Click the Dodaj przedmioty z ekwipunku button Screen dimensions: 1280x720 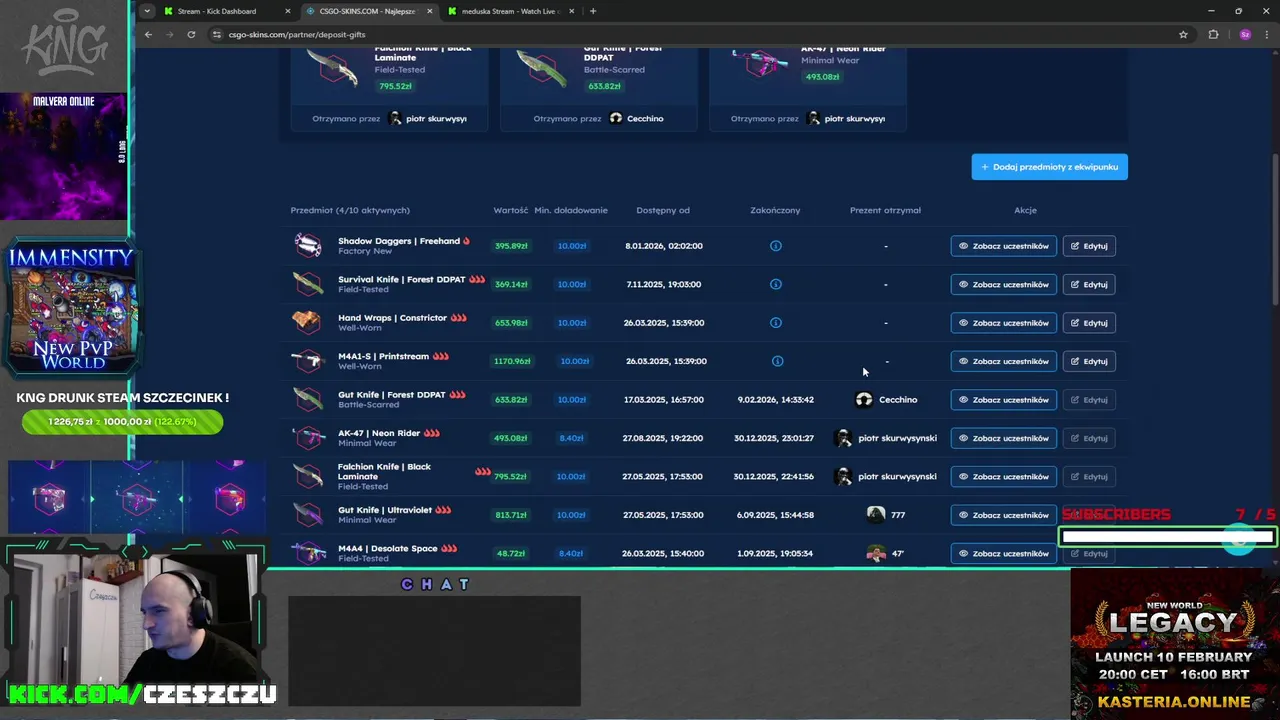point(1049,167)
